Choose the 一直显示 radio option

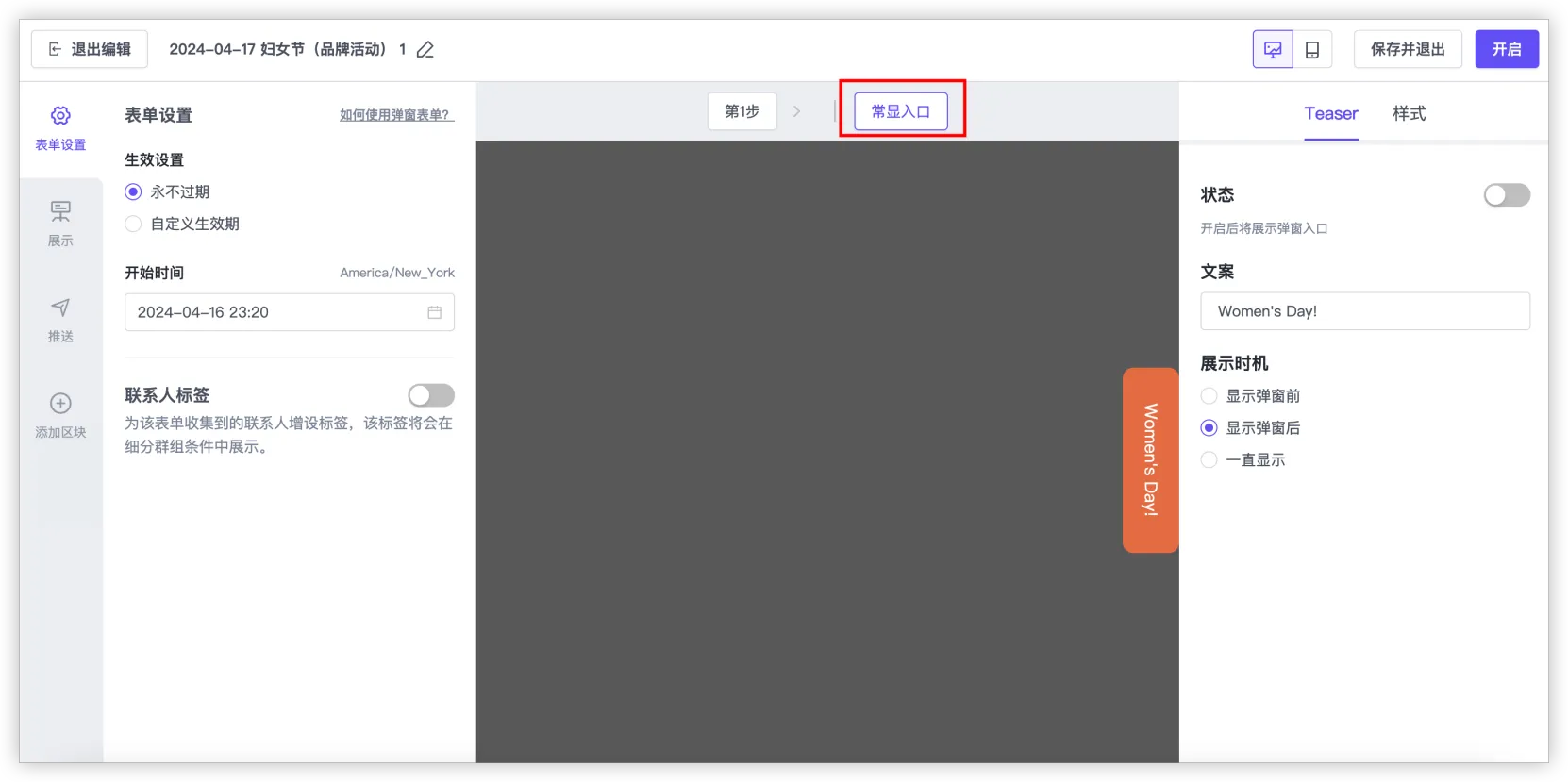pos(1209,460)
